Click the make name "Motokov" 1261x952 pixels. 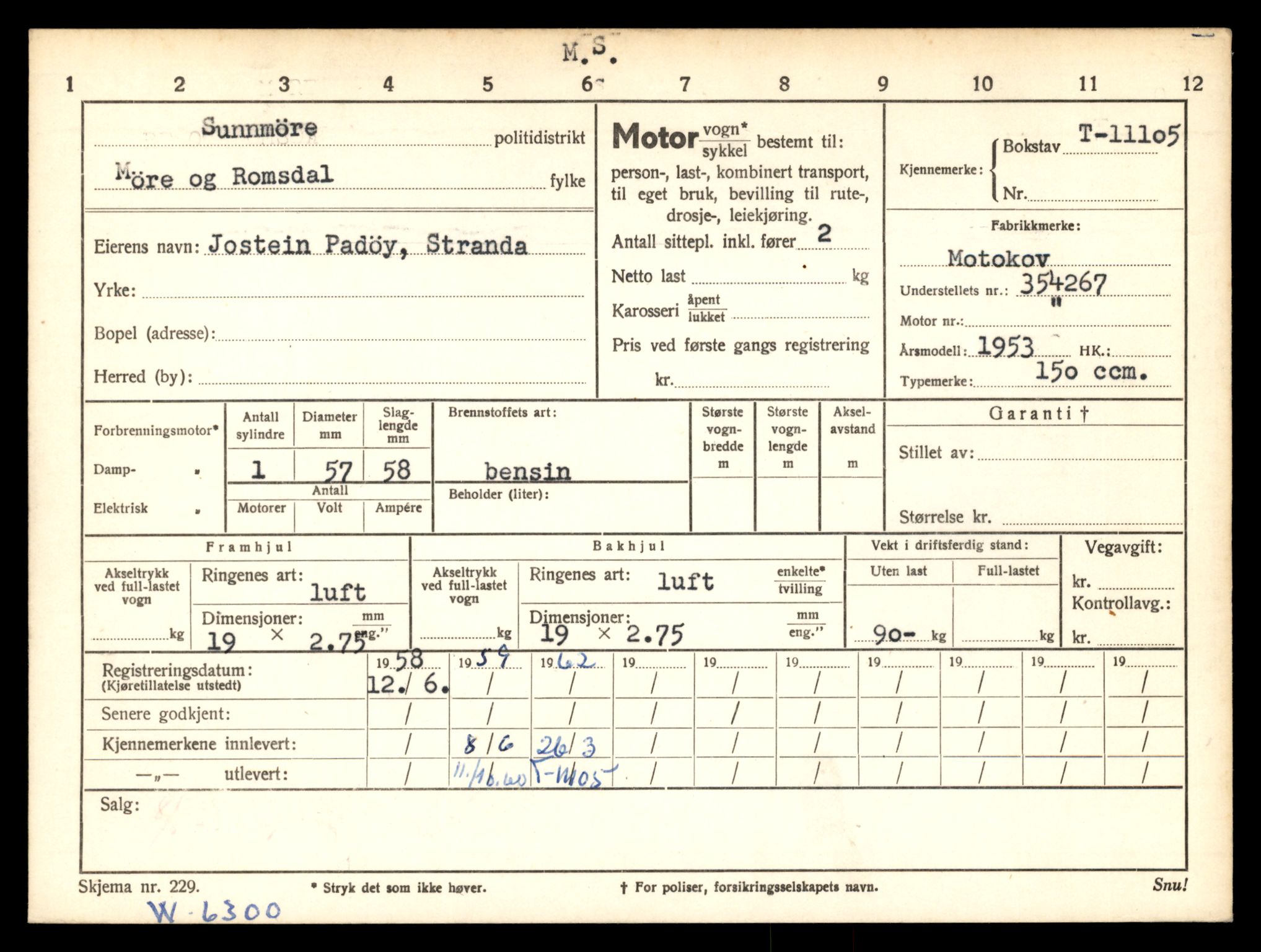998,257
